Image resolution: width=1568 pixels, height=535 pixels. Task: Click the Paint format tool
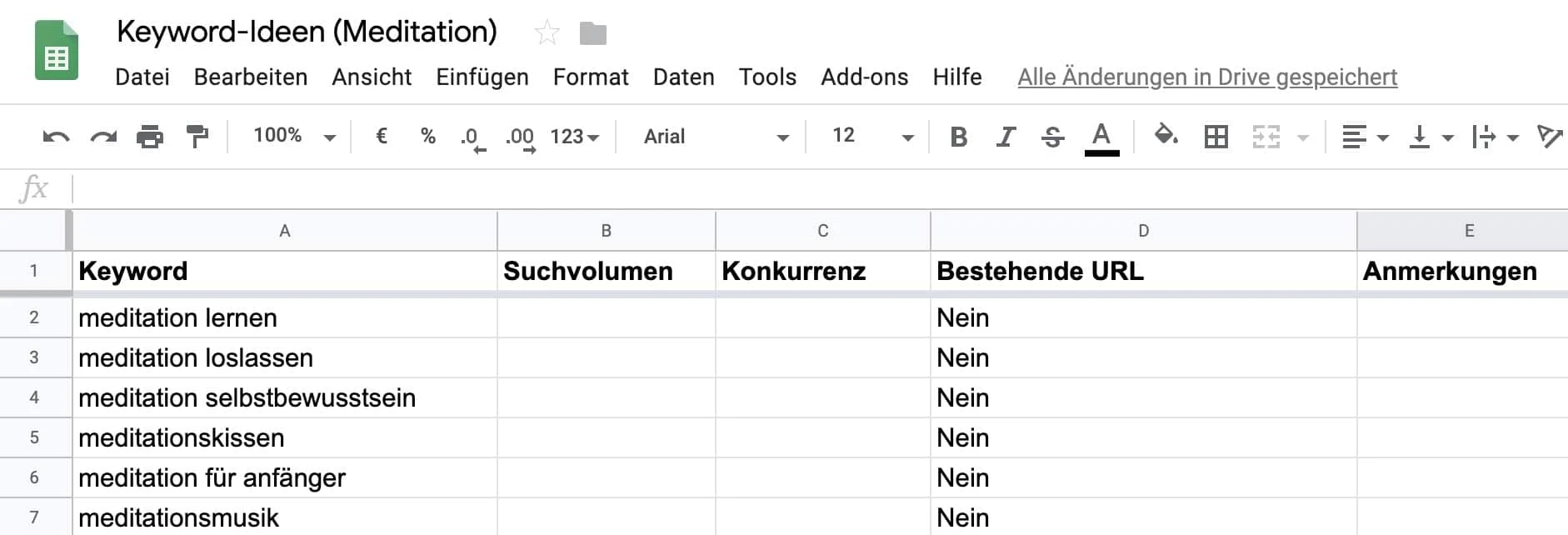(x=197, y=136)
